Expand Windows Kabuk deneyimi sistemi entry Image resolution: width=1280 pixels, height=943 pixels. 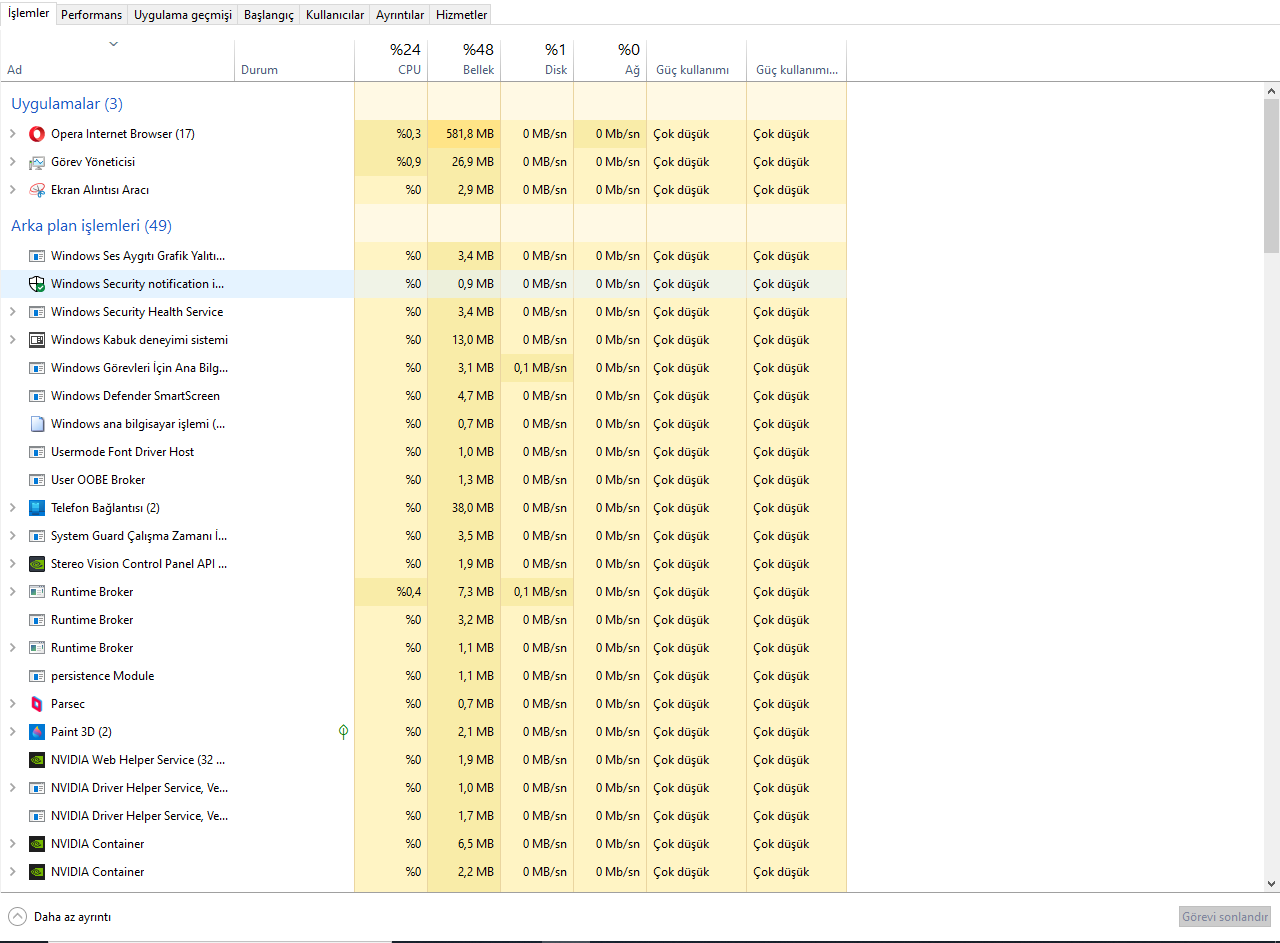click(x=13, y=340)
